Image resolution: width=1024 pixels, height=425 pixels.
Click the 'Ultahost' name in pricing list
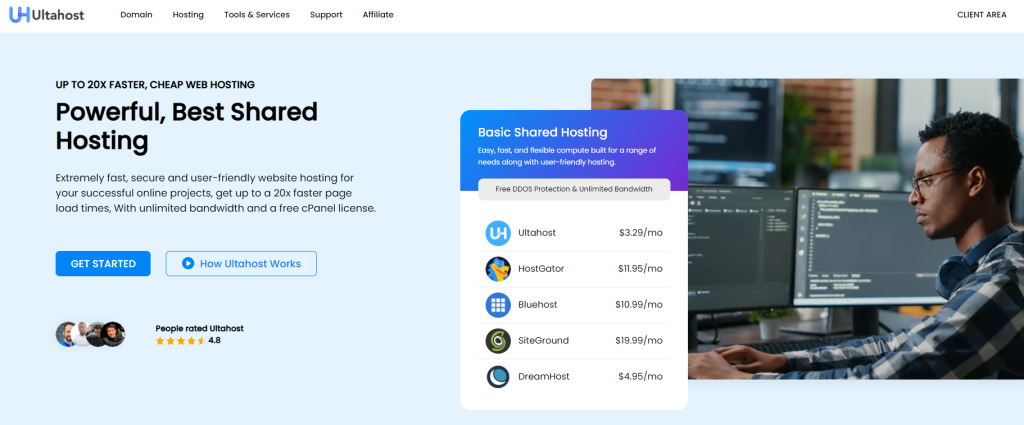click(537, 232)
